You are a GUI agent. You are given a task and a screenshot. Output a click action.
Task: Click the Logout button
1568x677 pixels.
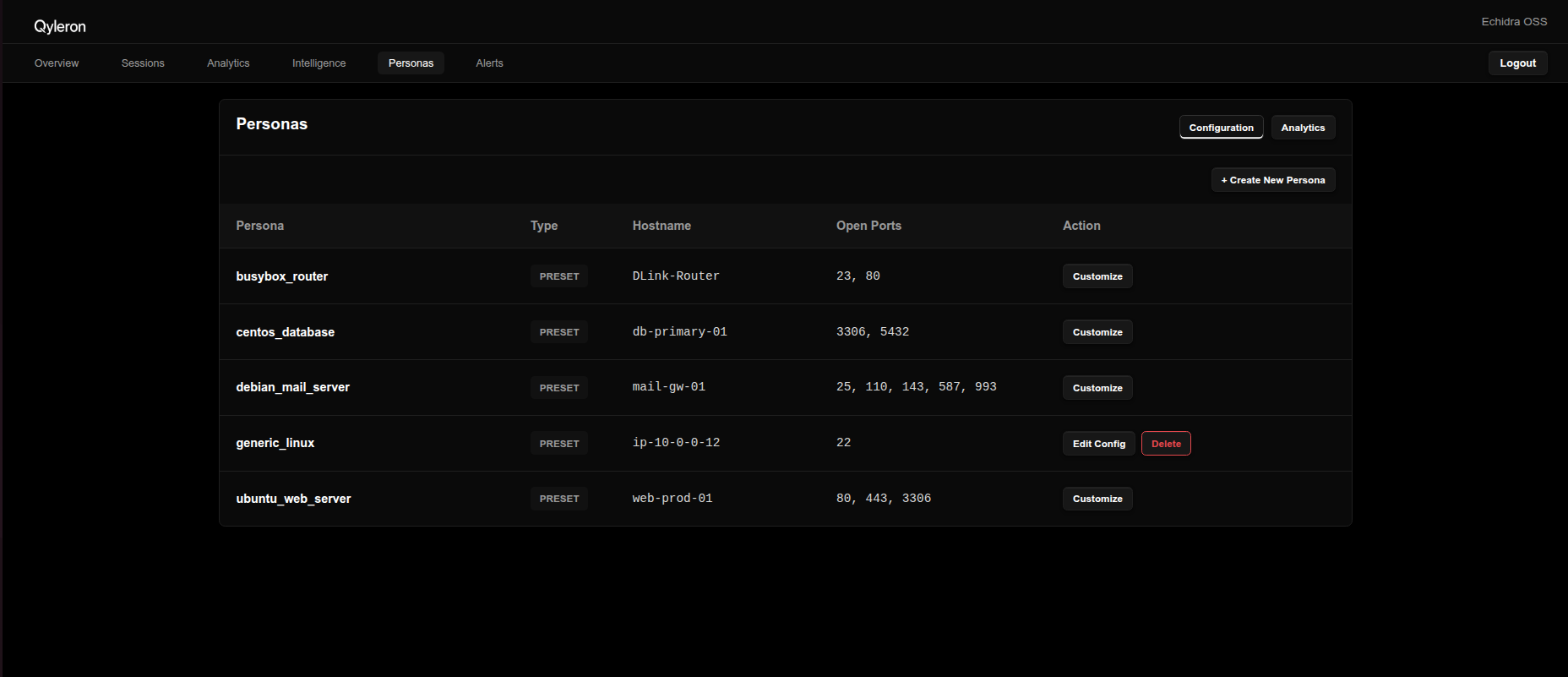click(x=1517, y=63)
